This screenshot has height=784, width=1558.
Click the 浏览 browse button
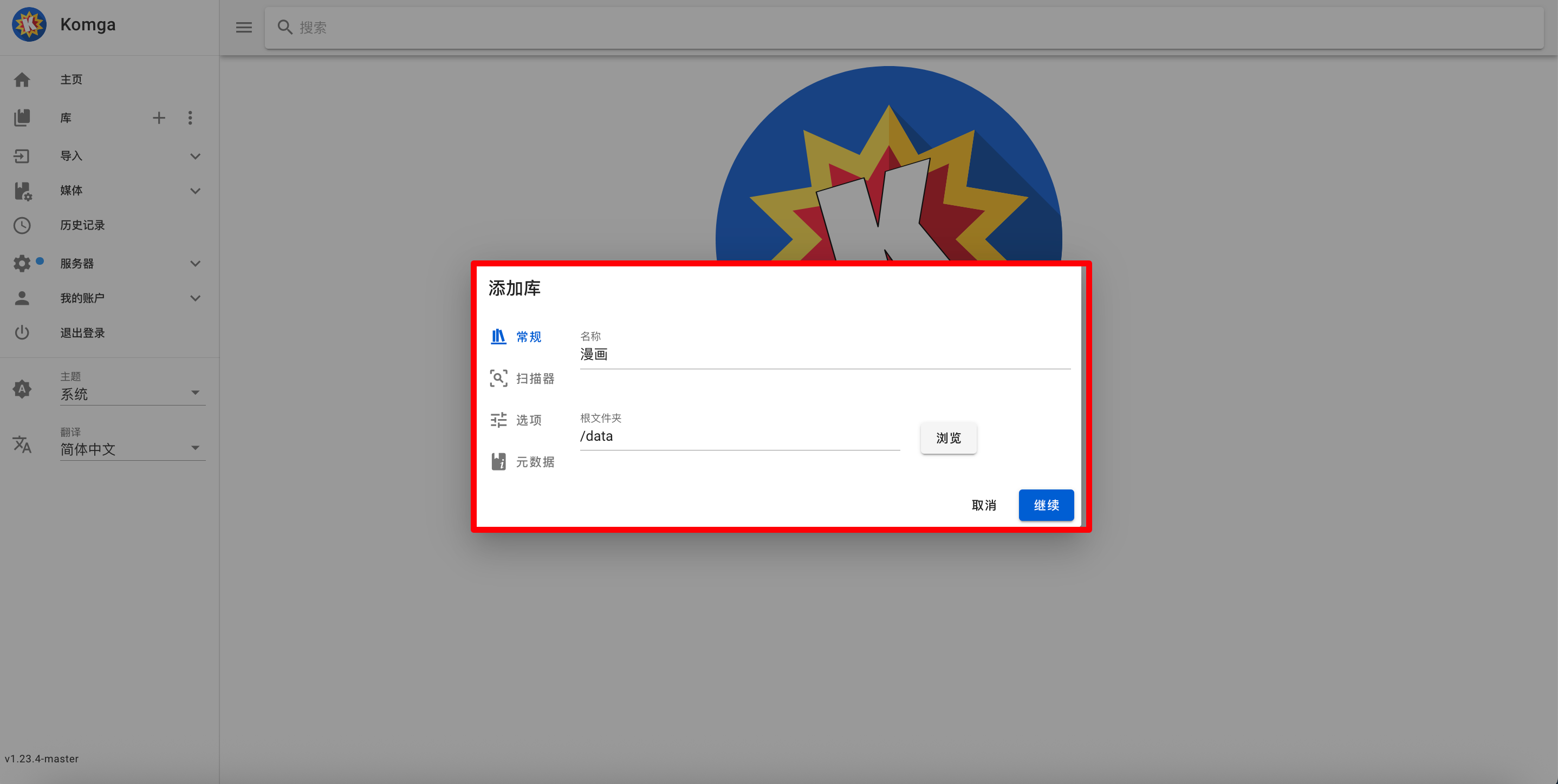pos(947,437)
